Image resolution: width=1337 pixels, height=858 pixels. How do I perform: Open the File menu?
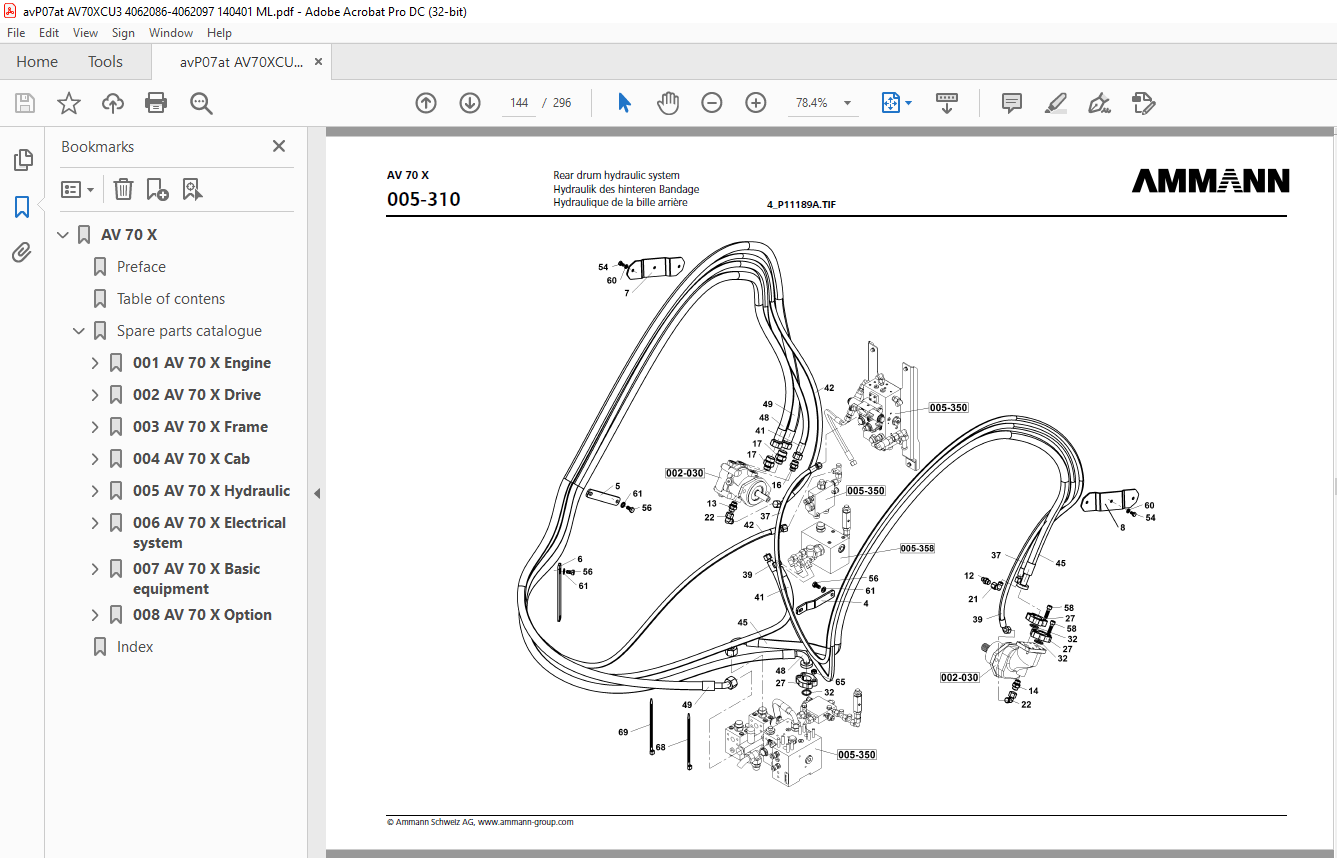click(x=16, y=33)
